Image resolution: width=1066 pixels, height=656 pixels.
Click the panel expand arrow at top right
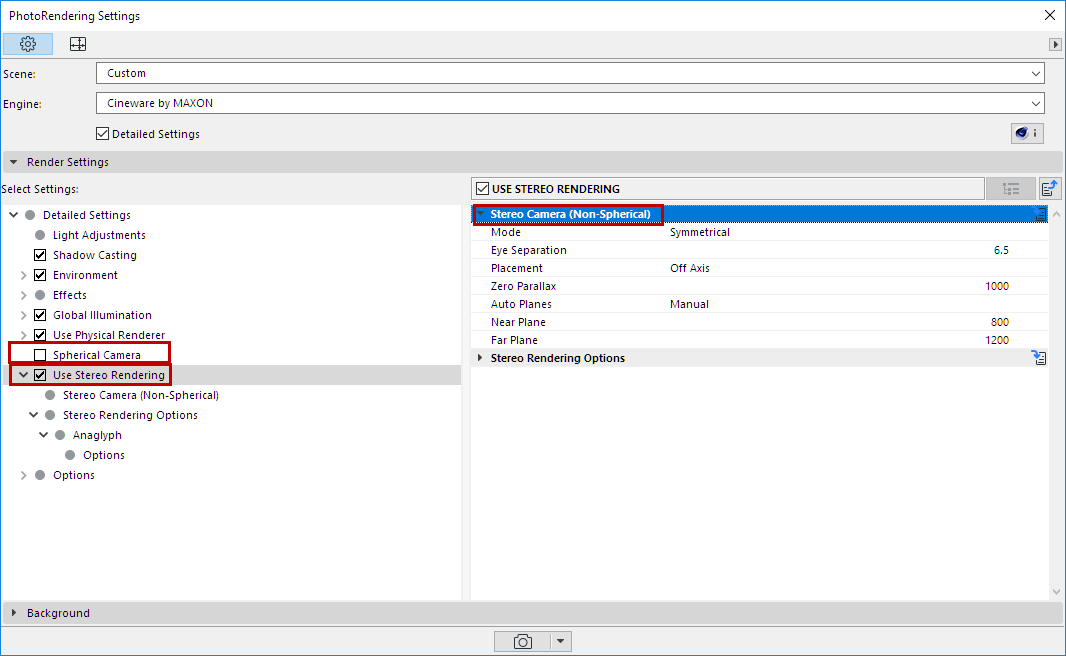(1055, 44)
